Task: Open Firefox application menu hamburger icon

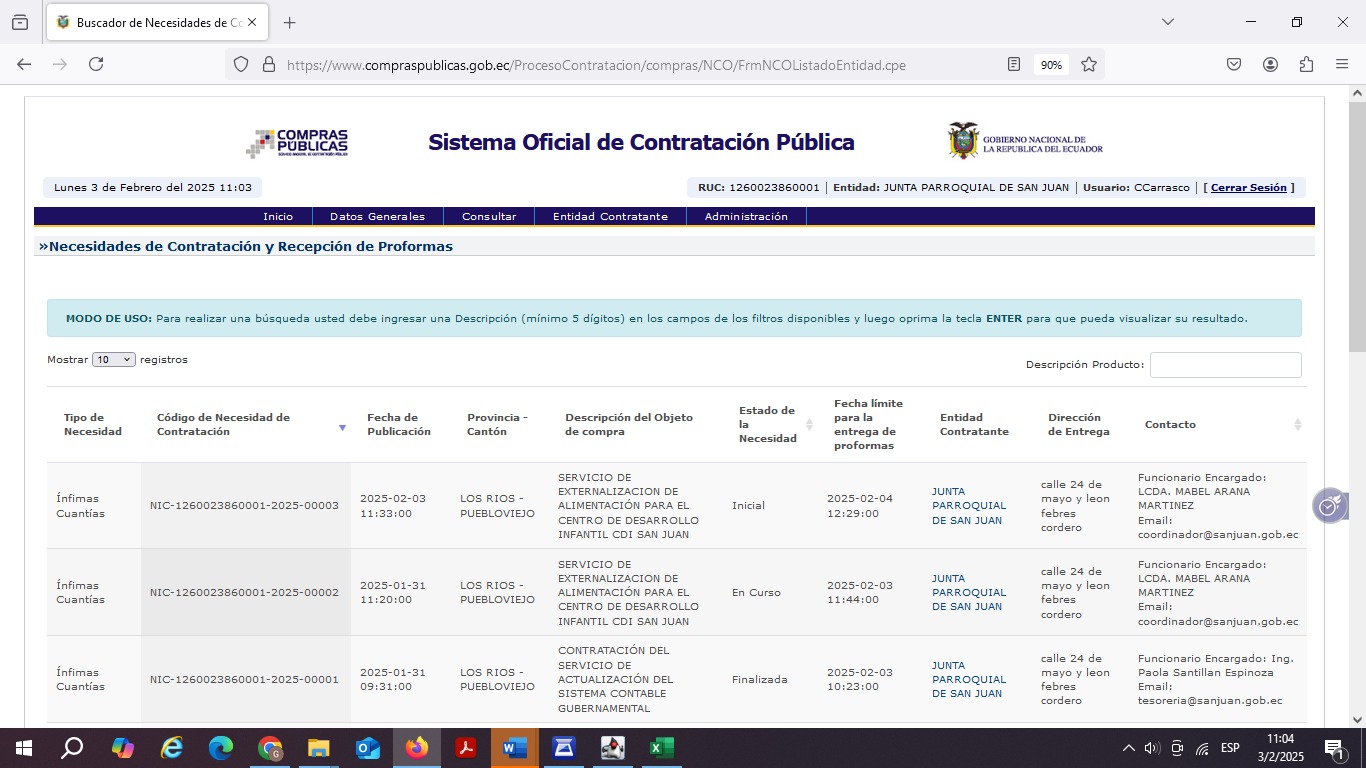Action: (1342, 64)
